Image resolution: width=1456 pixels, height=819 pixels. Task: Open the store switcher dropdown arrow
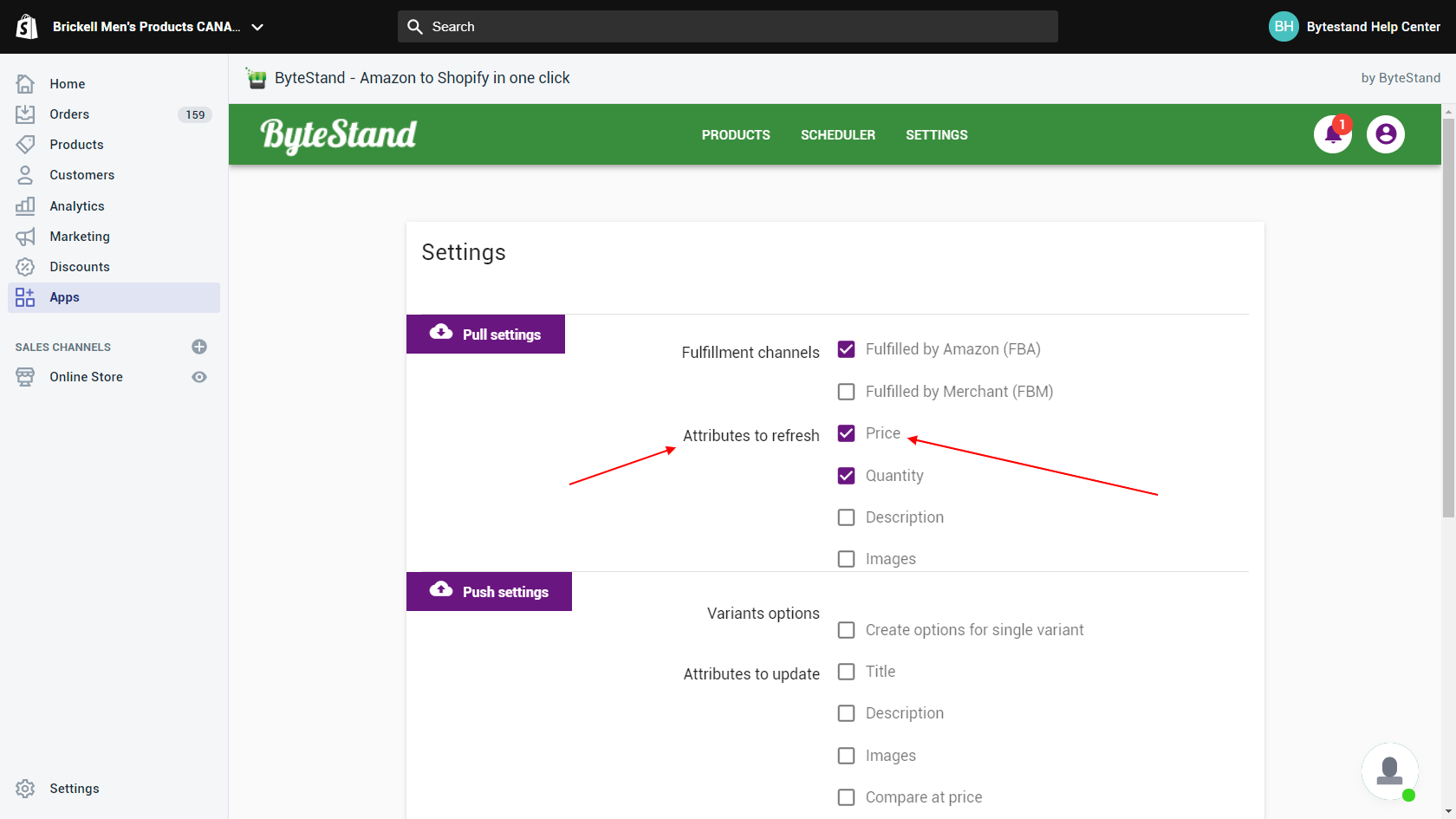257,27
